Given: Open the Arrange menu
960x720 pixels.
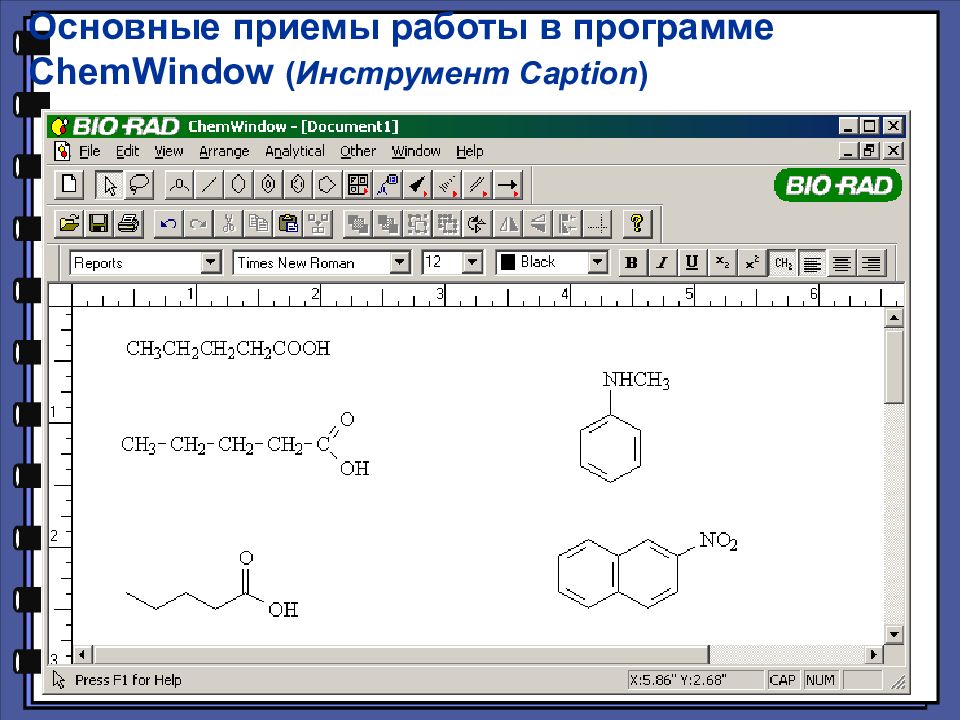Looking at the screenshot, I should point(224,151).
